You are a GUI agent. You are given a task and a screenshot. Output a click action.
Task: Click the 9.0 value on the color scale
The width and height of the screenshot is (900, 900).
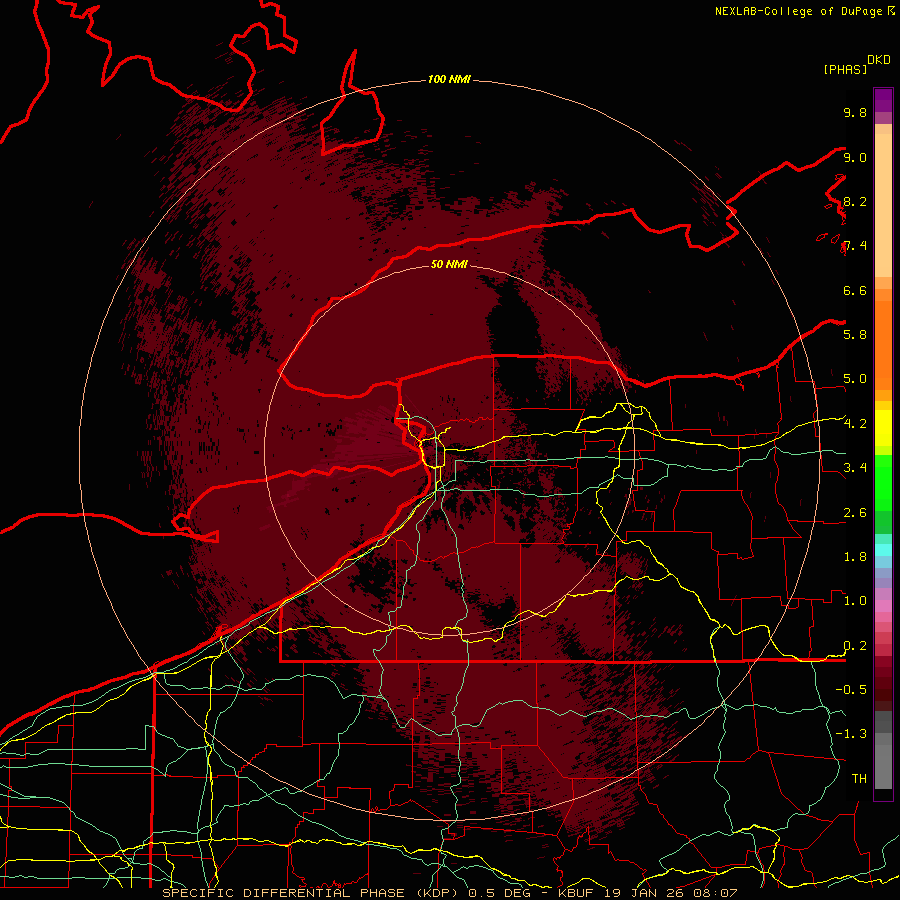[x=855, y=157]
